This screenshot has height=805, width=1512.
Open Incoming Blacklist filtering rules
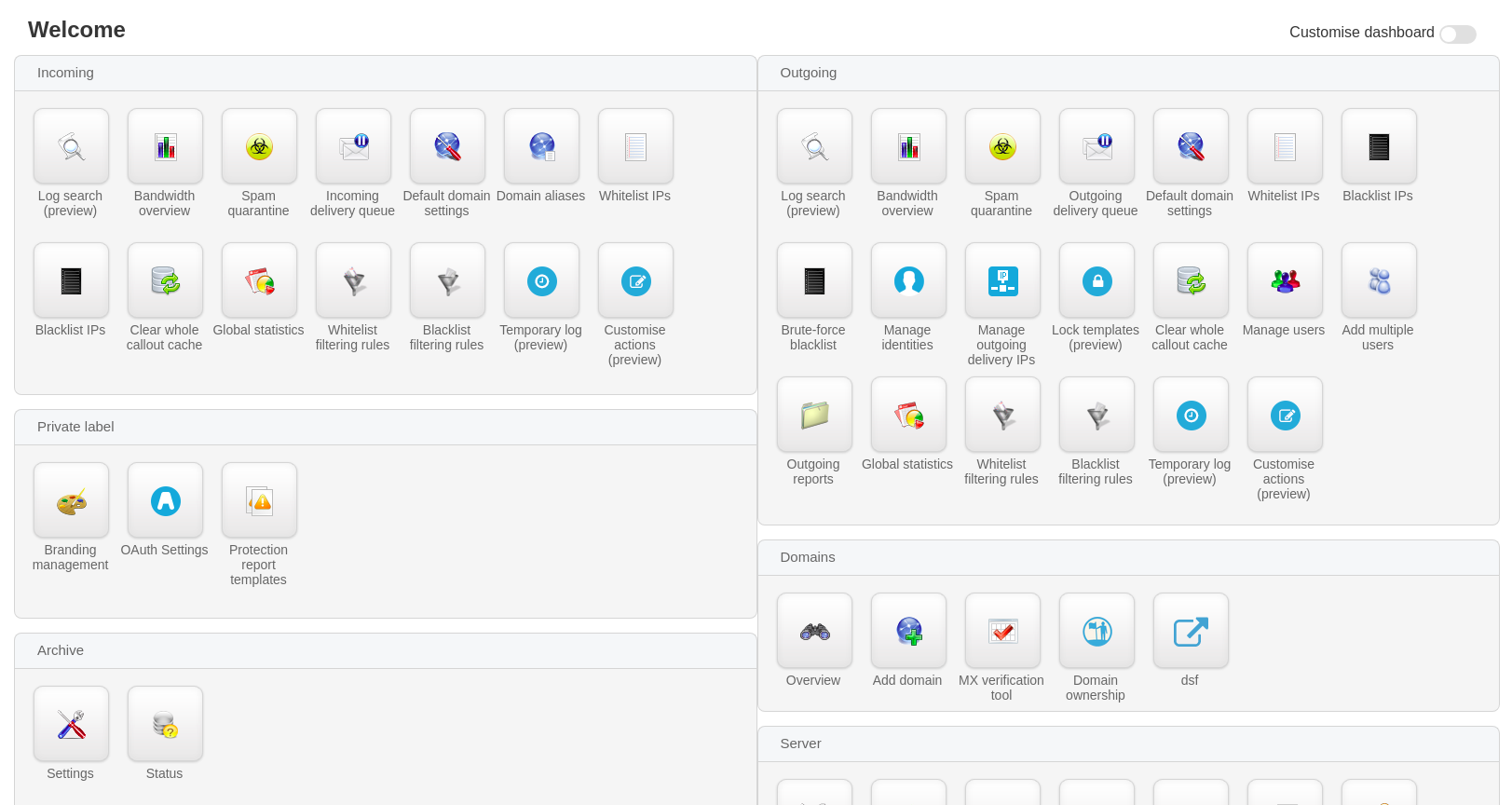pyautogui.click(x=447, y=280)
